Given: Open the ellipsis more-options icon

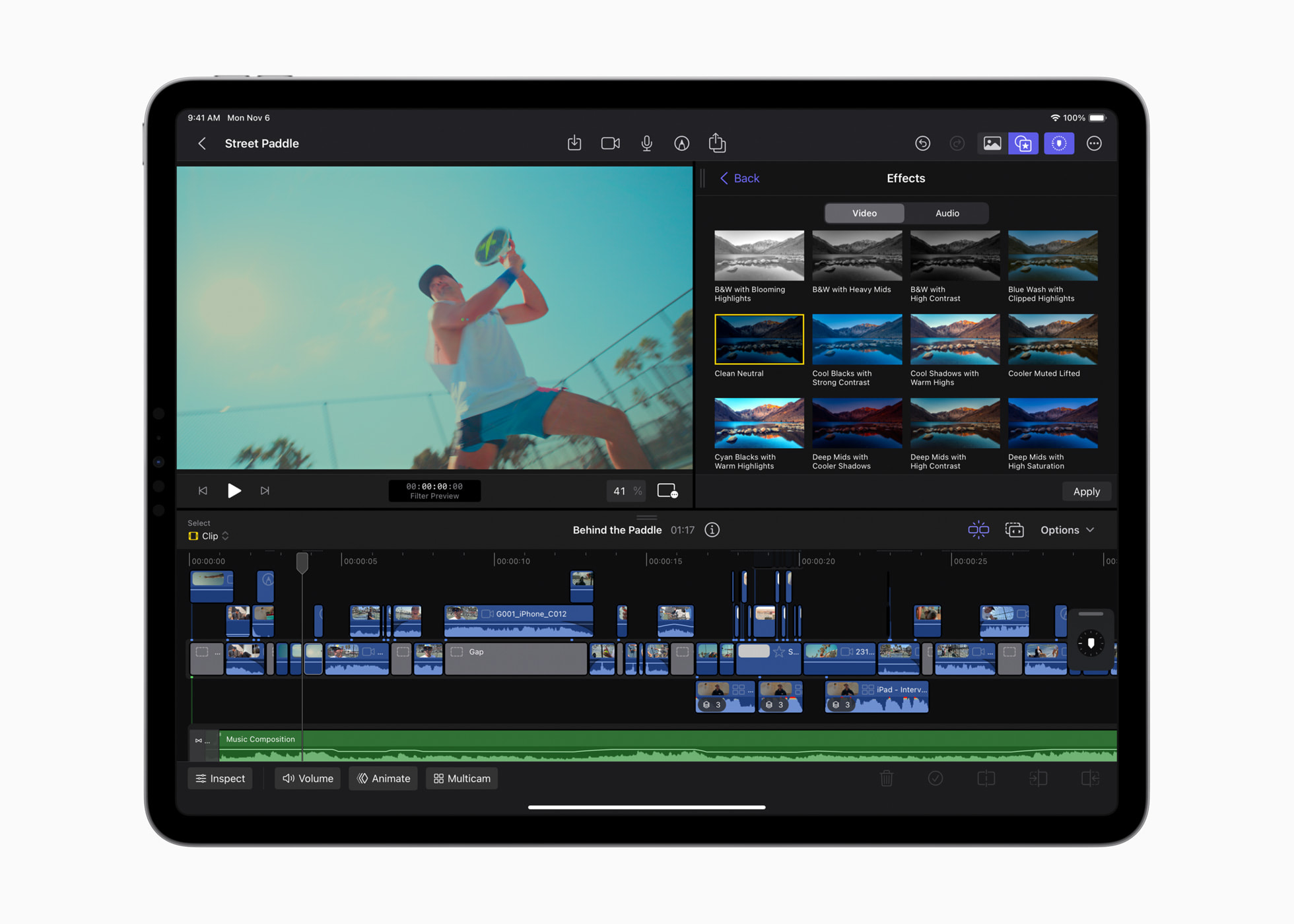Looking at the screenshot, I should pyautogui.click(x=1094, y=143).
